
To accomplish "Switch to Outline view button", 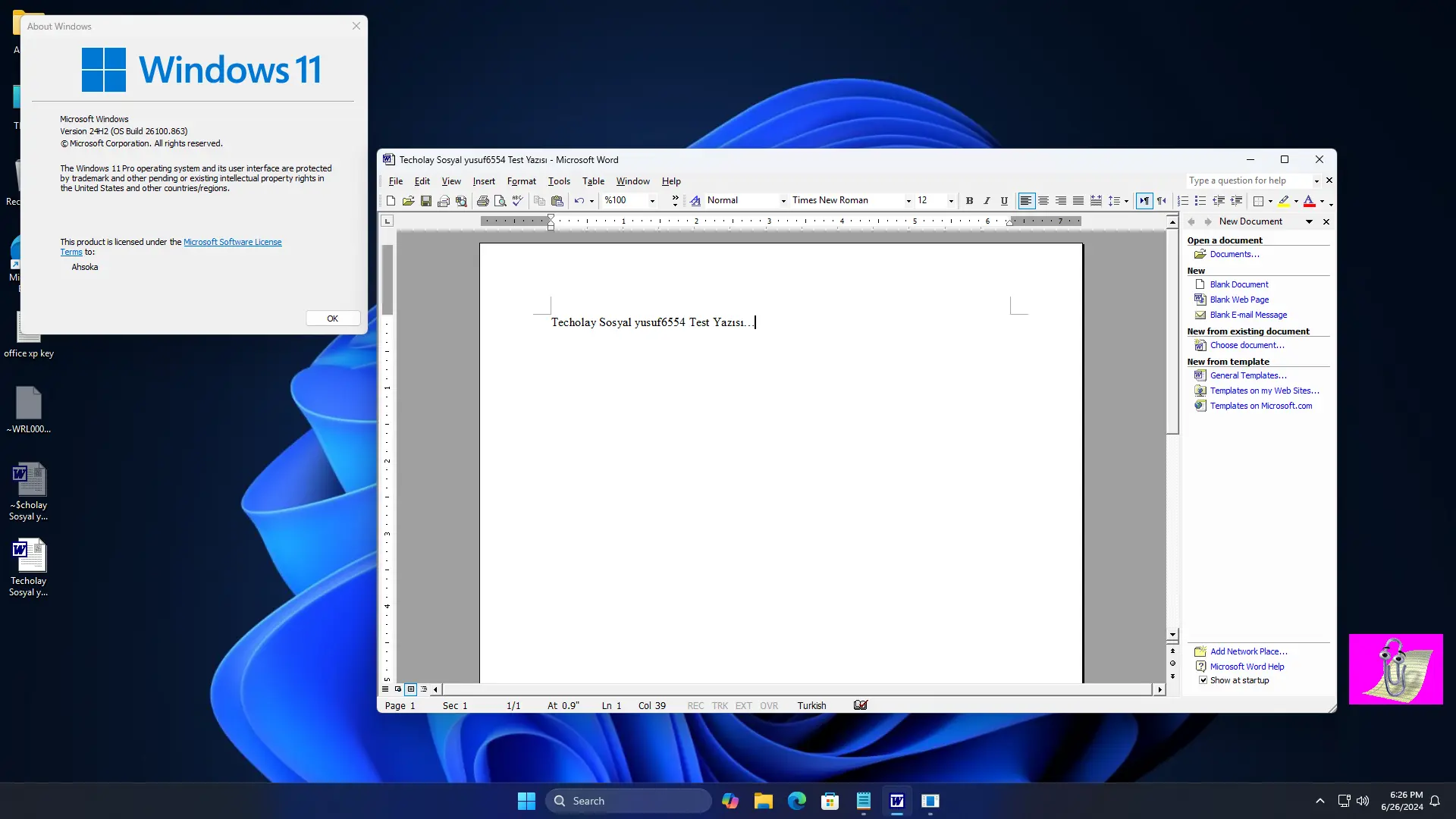I will (x=424, y=689).
